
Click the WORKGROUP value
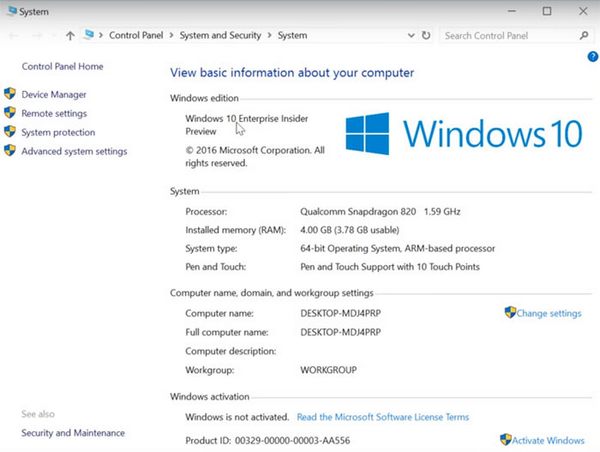(x=329, y=370)
